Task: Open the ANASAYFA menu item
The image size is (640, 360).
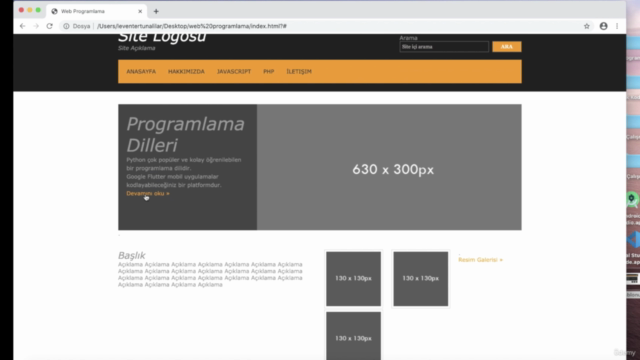Action: point(141,71)
